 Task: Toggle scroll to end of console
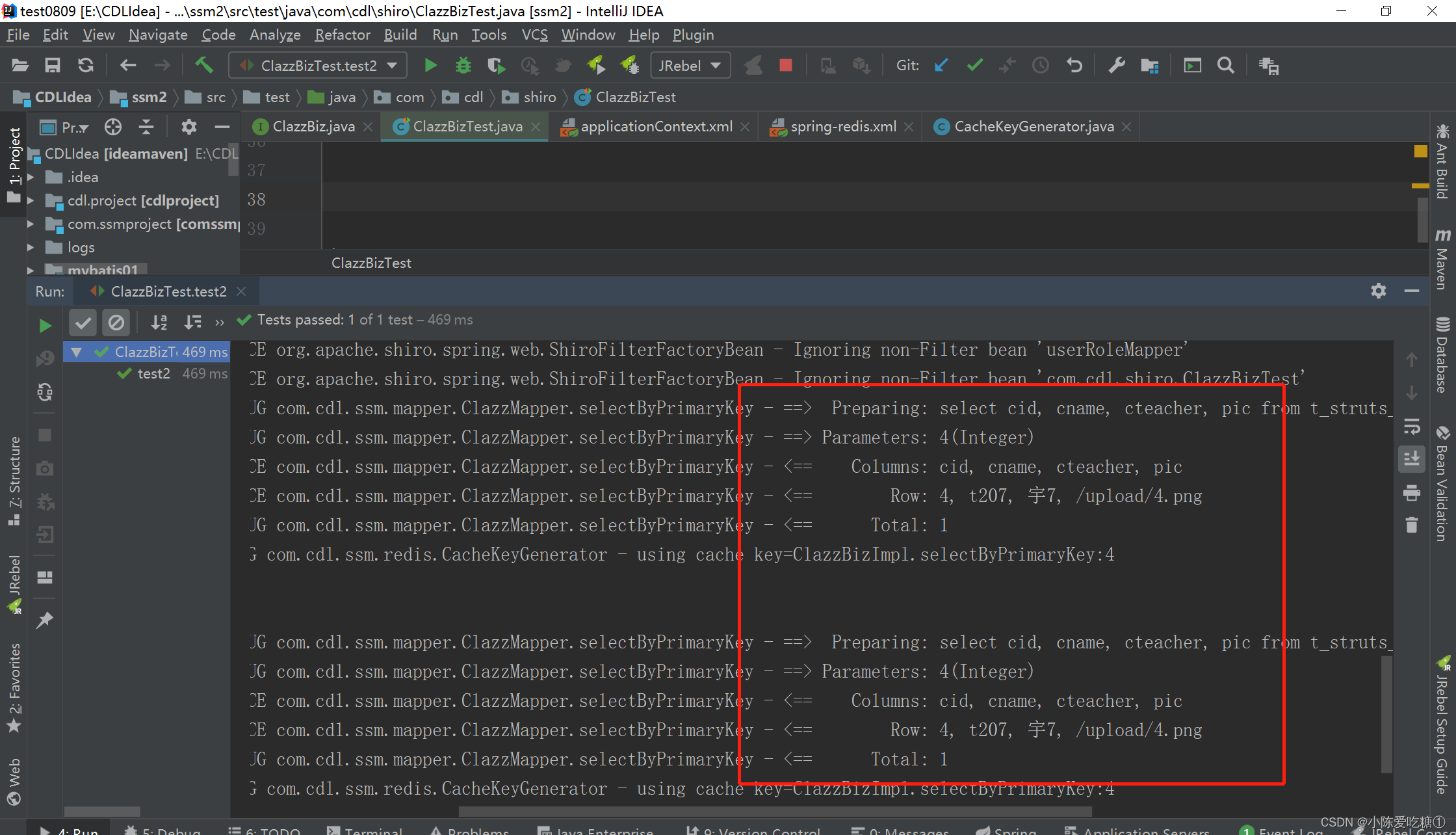click(x=1411, y=459)
